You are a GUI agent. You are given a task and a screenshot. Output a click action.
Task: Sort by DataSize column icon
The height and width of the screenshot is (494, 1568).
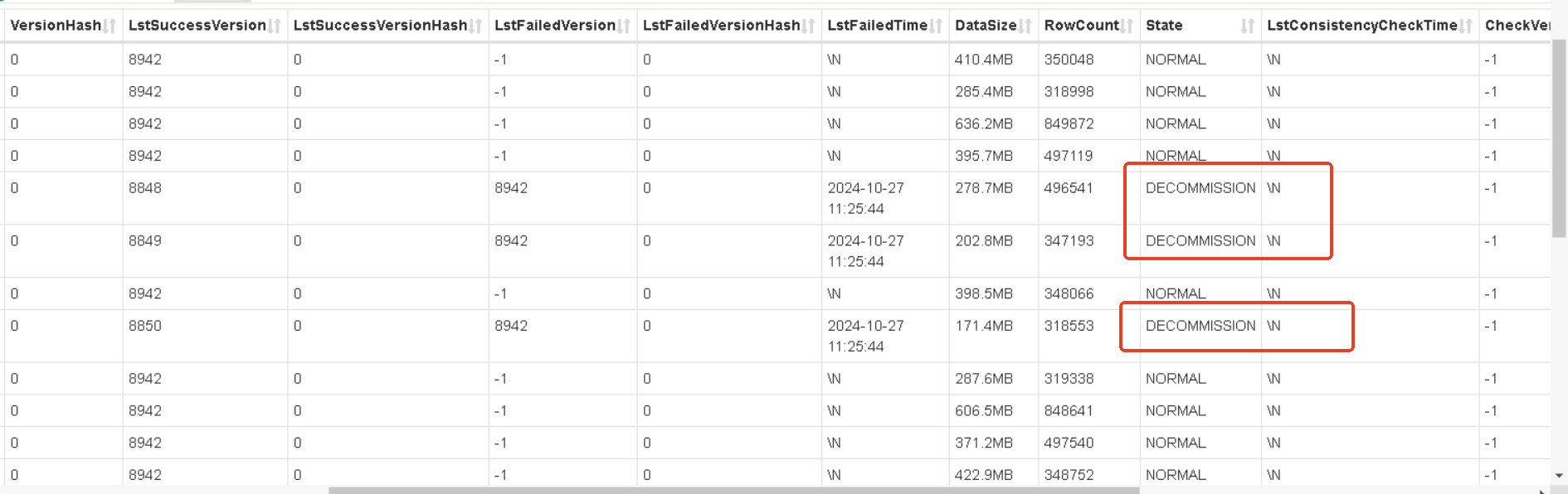pos(1025,27)
